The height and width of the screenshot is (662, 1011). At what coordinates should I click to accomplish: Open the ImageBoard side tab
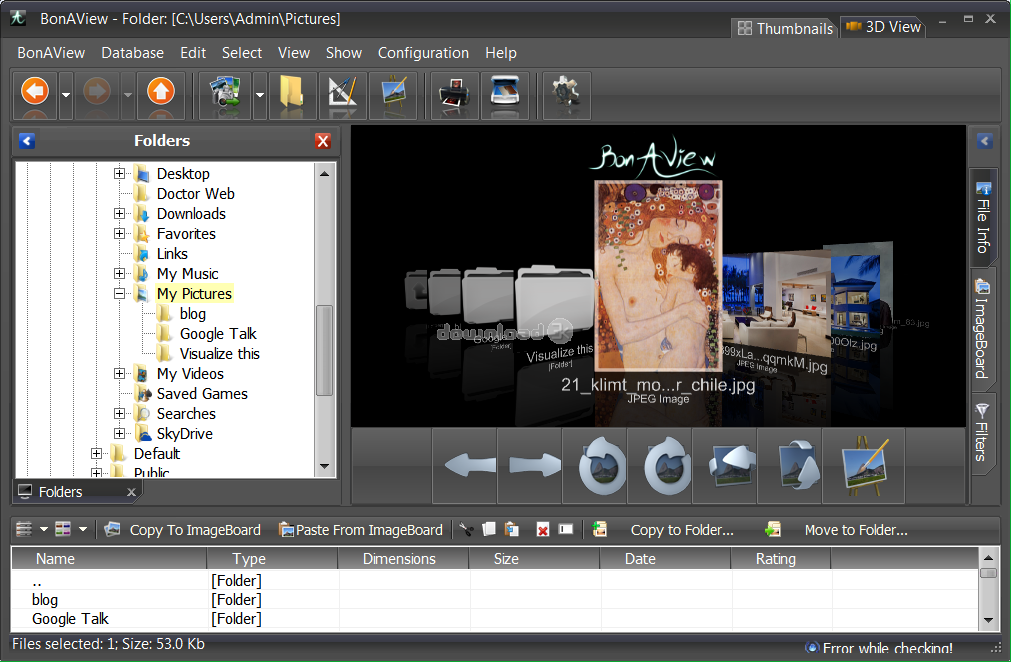pyautogui.click(x=983, y=329)
